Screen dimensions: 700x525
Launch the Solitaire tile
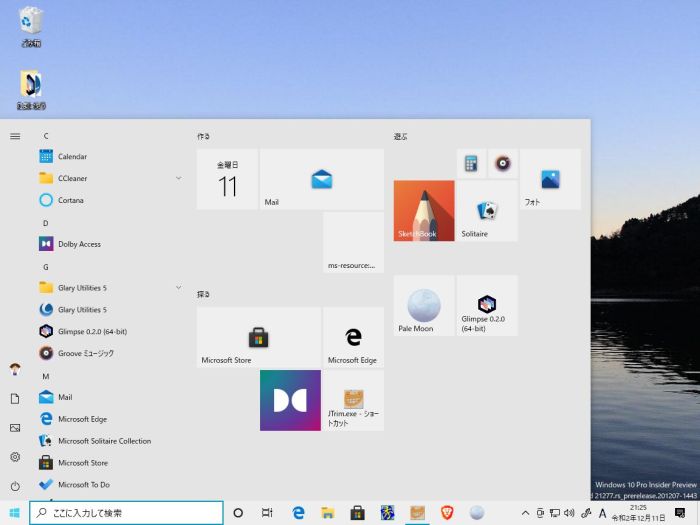coord(487,210)
